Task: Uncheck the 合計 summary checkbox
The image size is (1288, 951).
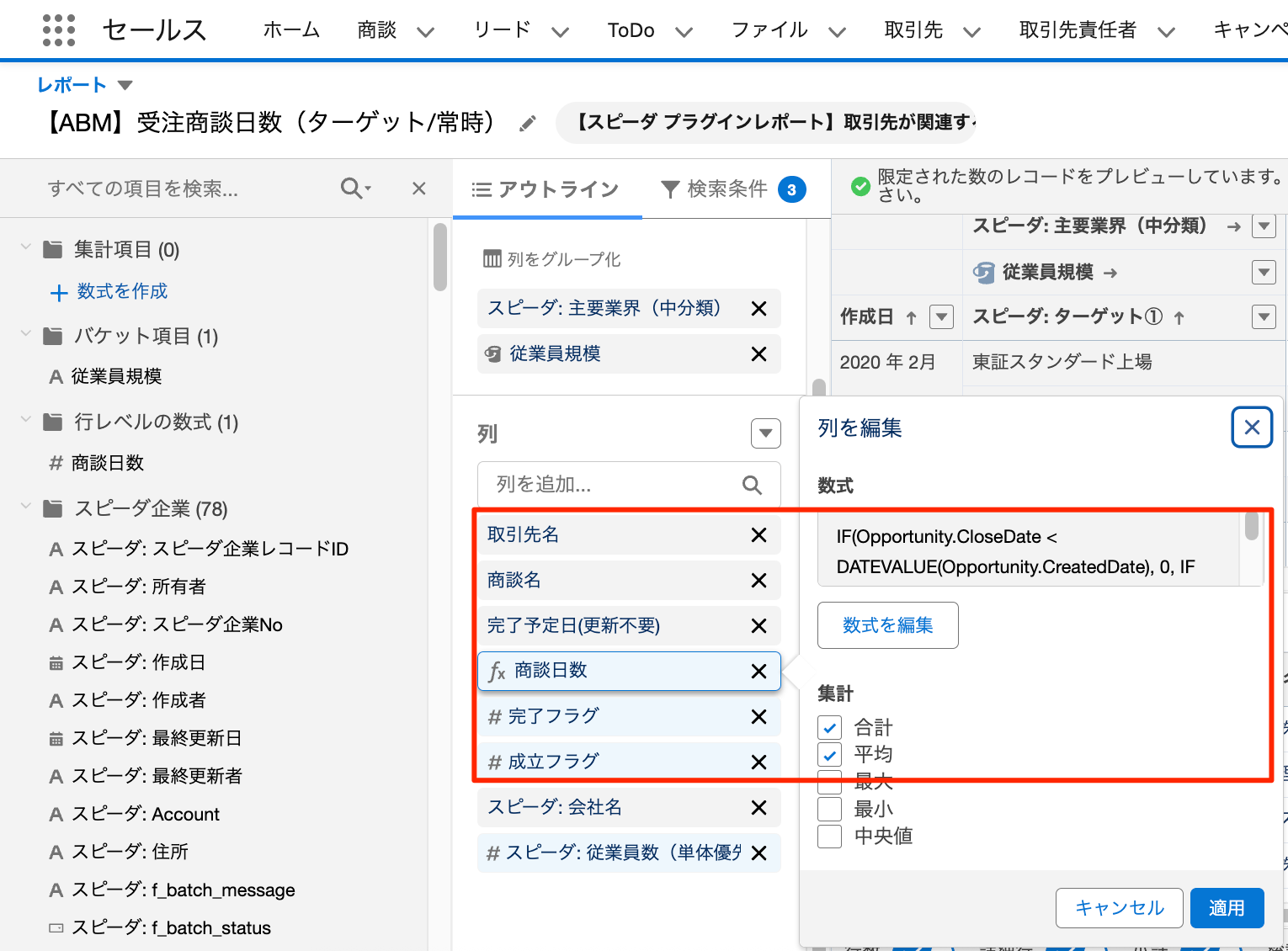Action: click(x=830, y=727)
